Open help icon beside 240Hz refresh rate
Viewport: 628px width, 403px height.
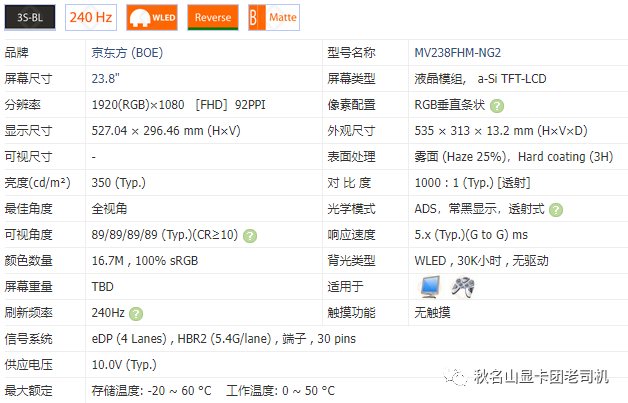136,314
